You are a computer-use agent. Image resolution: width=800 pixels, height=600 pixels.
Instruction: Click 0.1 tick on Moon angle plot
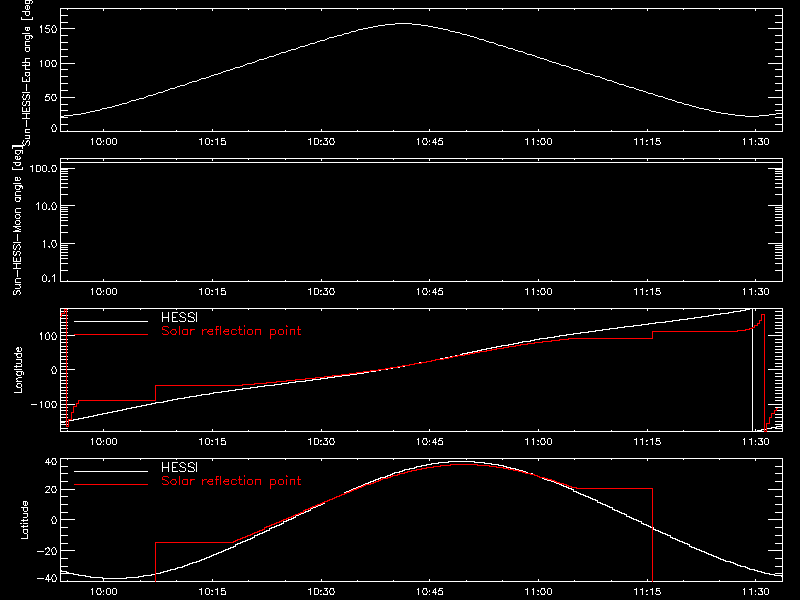pyautogui.click(x=49, y=278)
